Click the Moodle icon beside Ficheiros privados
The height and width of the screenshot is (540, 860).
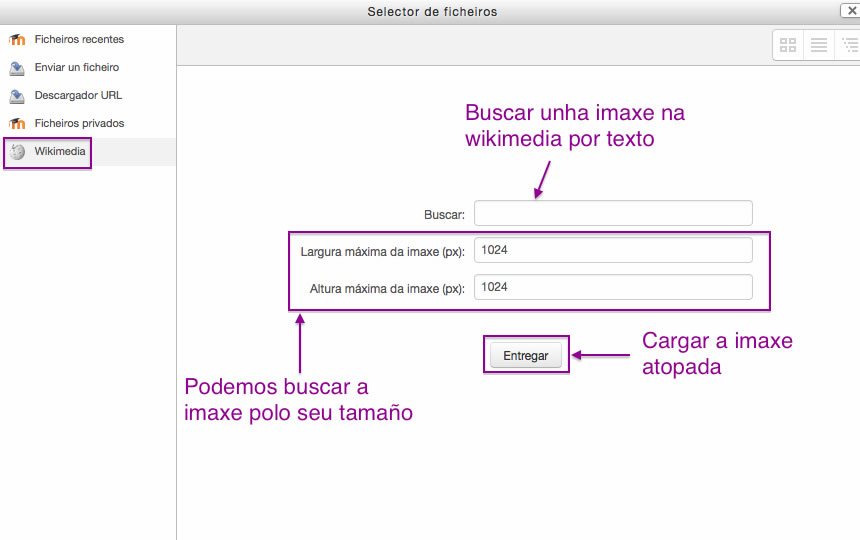(17, 123)
